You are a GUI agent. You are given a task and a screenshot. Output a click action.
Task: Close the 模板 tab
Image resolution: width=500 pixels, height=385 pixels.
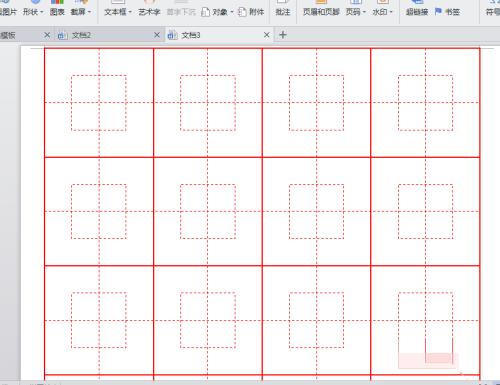(x=47, y=35)
